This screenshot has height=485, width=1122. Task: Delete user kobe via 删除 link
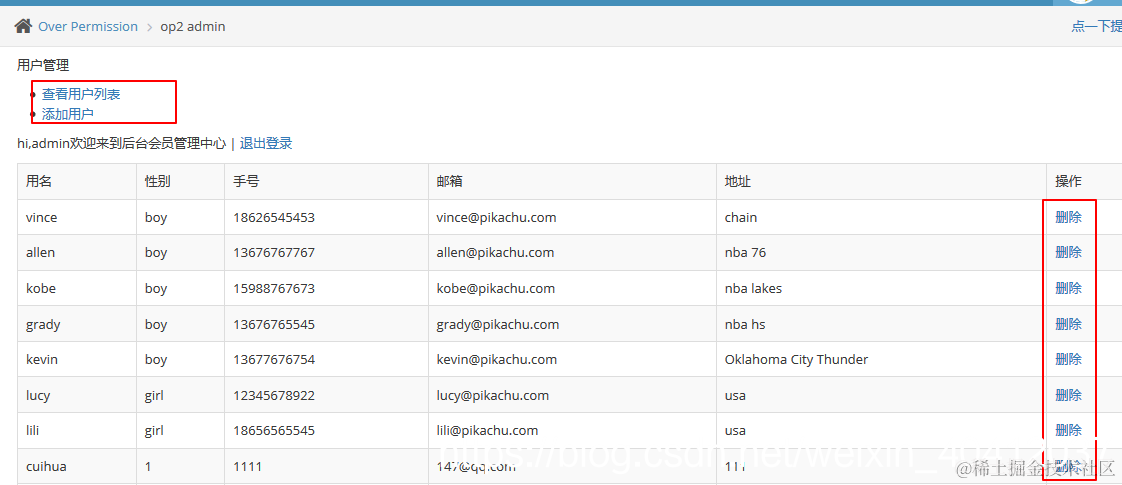coord(1068,288)
